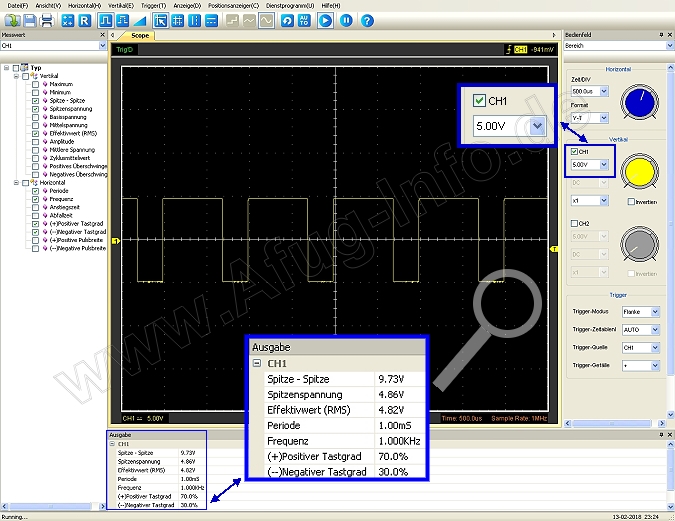
Task: Start acquisition with the play icon
Action: [325, 20]
